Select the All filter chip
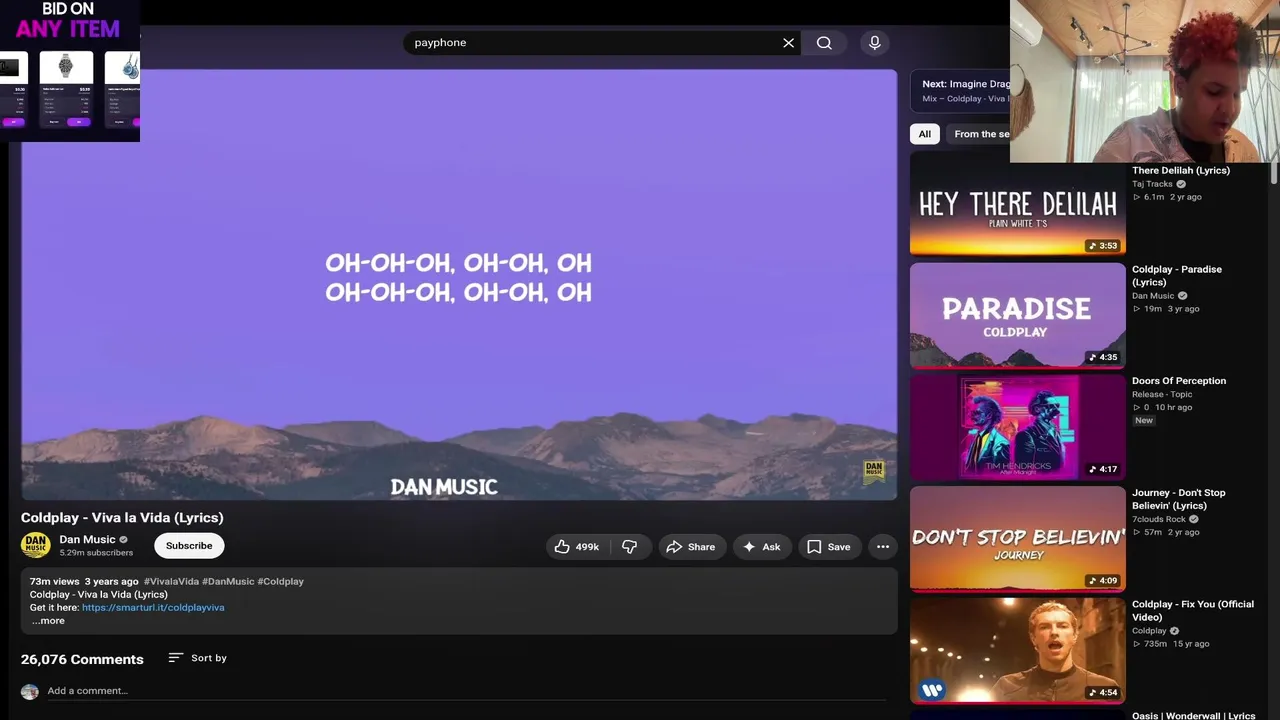The width and height of the screenshot is (1280, 720). (x=925, y=134)
